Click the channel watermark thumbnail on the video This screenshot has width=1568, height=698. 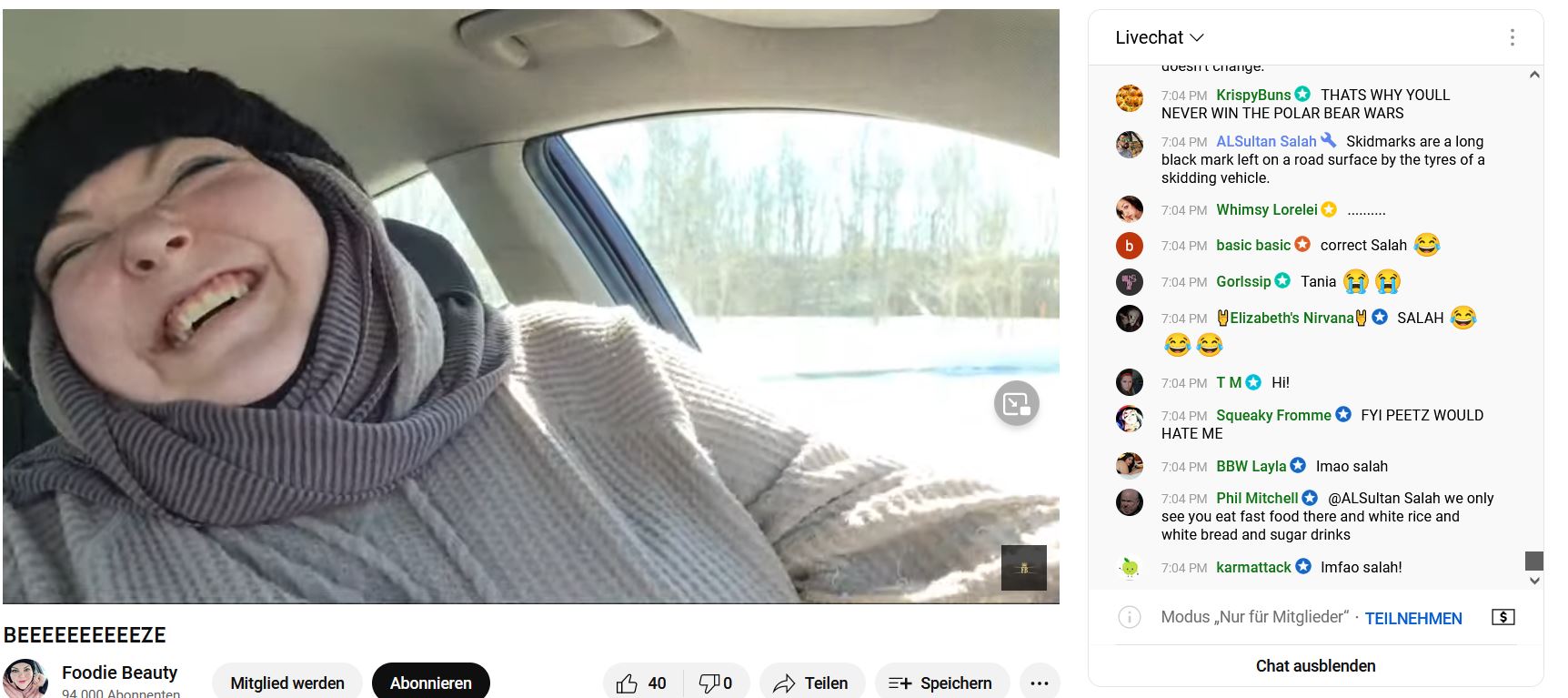coord(1023,568)
